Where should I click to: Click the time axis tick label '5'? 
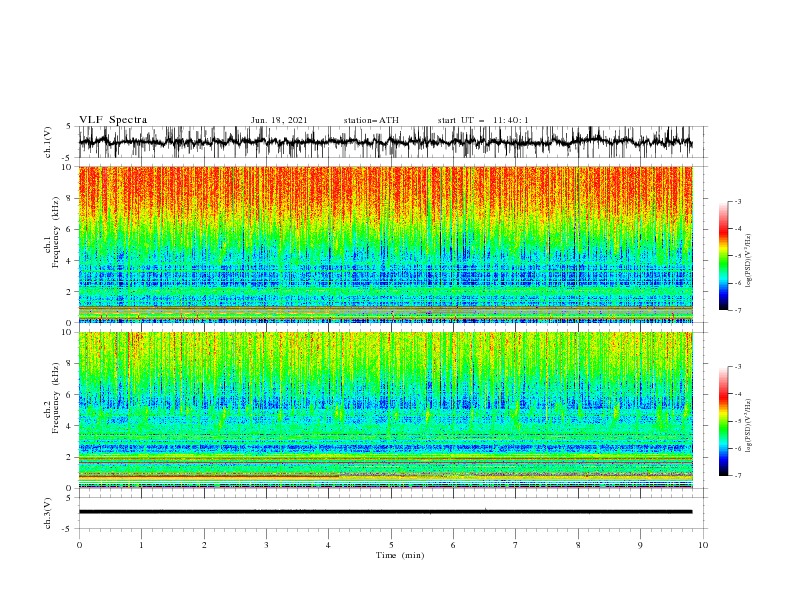[391, 545]
